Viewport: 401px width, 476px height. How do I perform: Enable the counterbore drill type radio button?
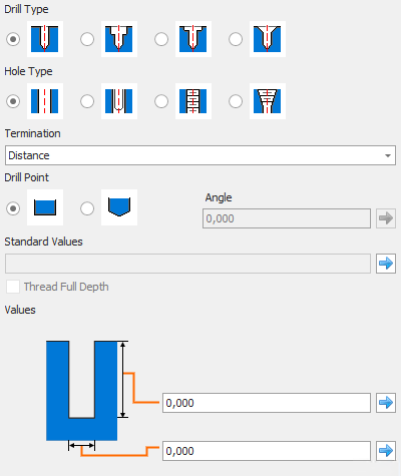pyautogui.click(x=87, y=39)
